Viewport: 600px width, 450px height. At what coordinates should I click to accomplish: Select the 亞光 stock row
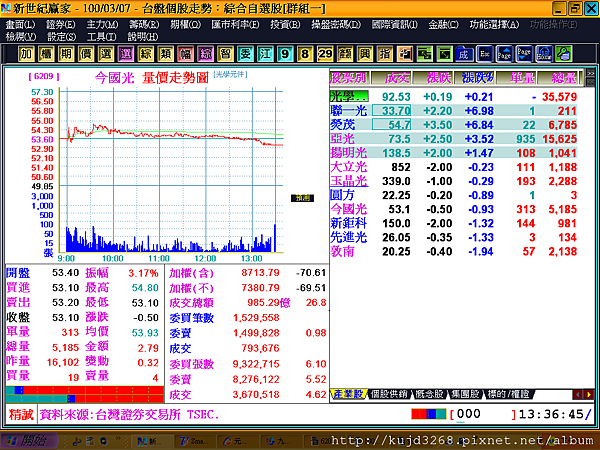point(453,139)
